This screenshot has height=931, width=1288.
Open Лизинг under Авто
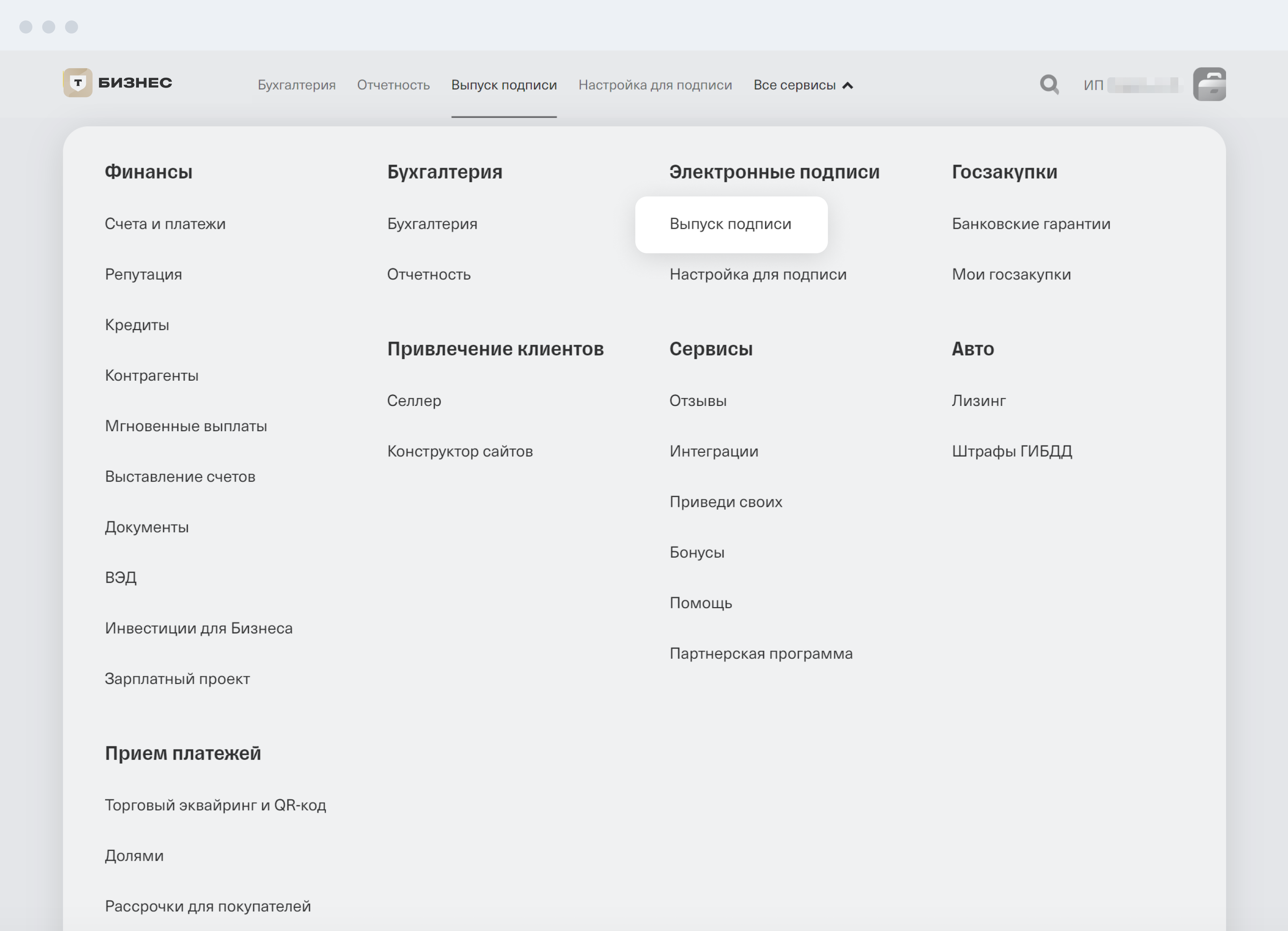pyautogui.click(x=979, y=401)
